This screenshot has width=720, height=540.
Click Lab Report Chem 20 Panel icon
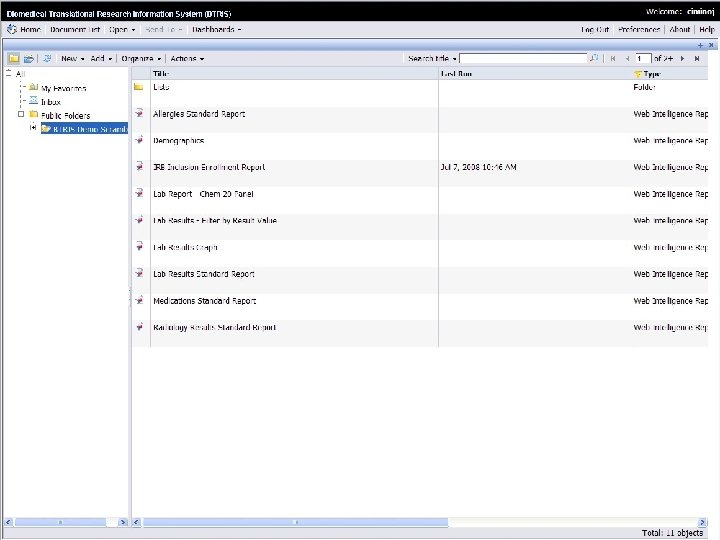coord(139,193)
